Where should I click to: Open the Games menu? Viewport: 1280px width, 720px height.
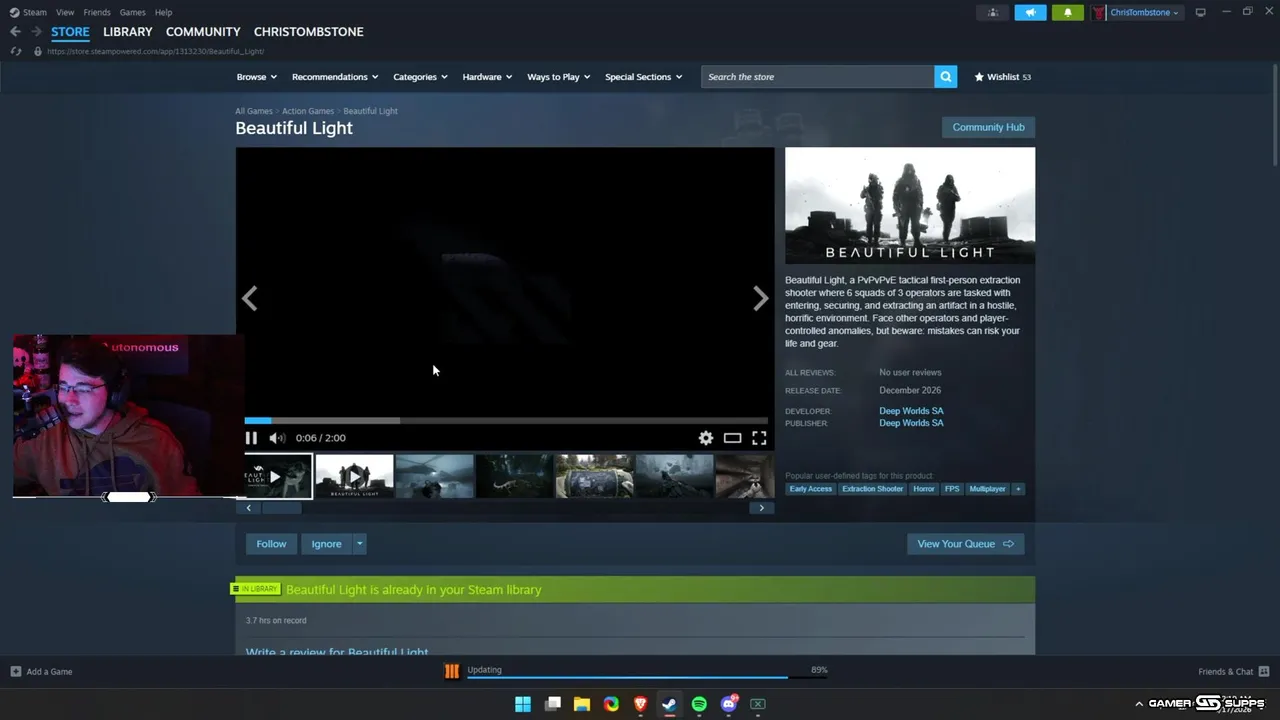pos(132,12)
